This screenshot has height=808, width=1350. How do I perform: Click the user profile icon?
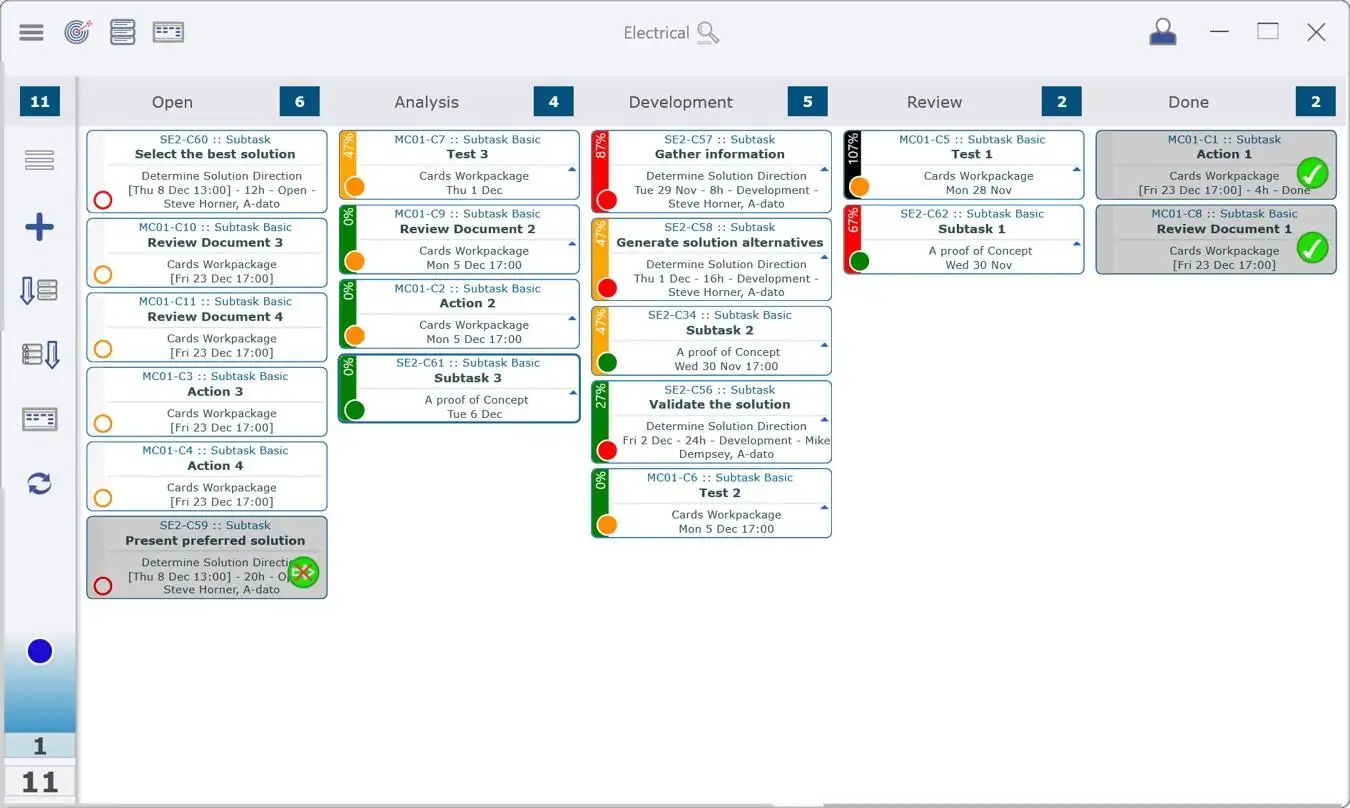coord(1162,32)
